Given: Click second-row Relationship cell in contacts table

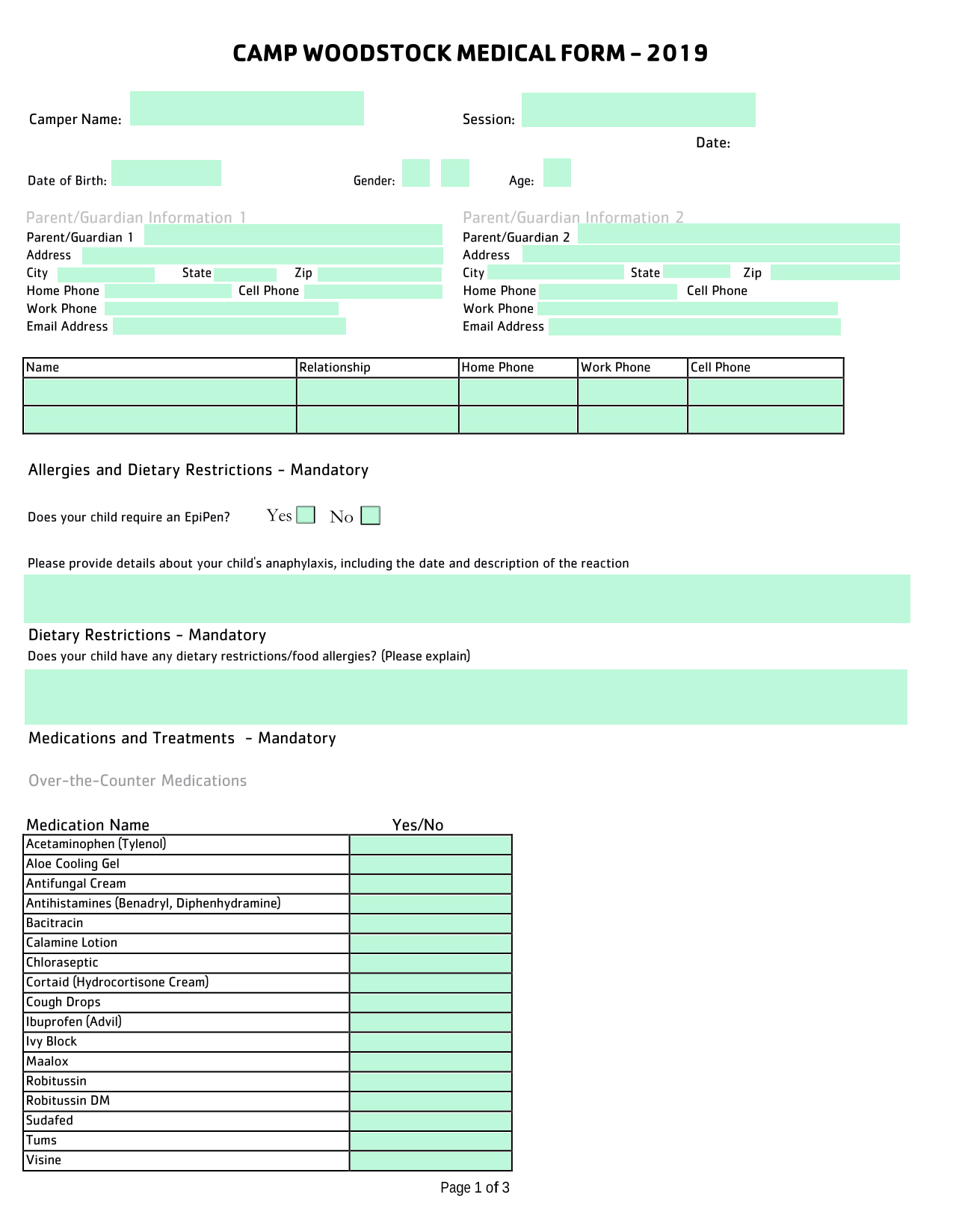Looking at the screenshot, I should [377, 420].
